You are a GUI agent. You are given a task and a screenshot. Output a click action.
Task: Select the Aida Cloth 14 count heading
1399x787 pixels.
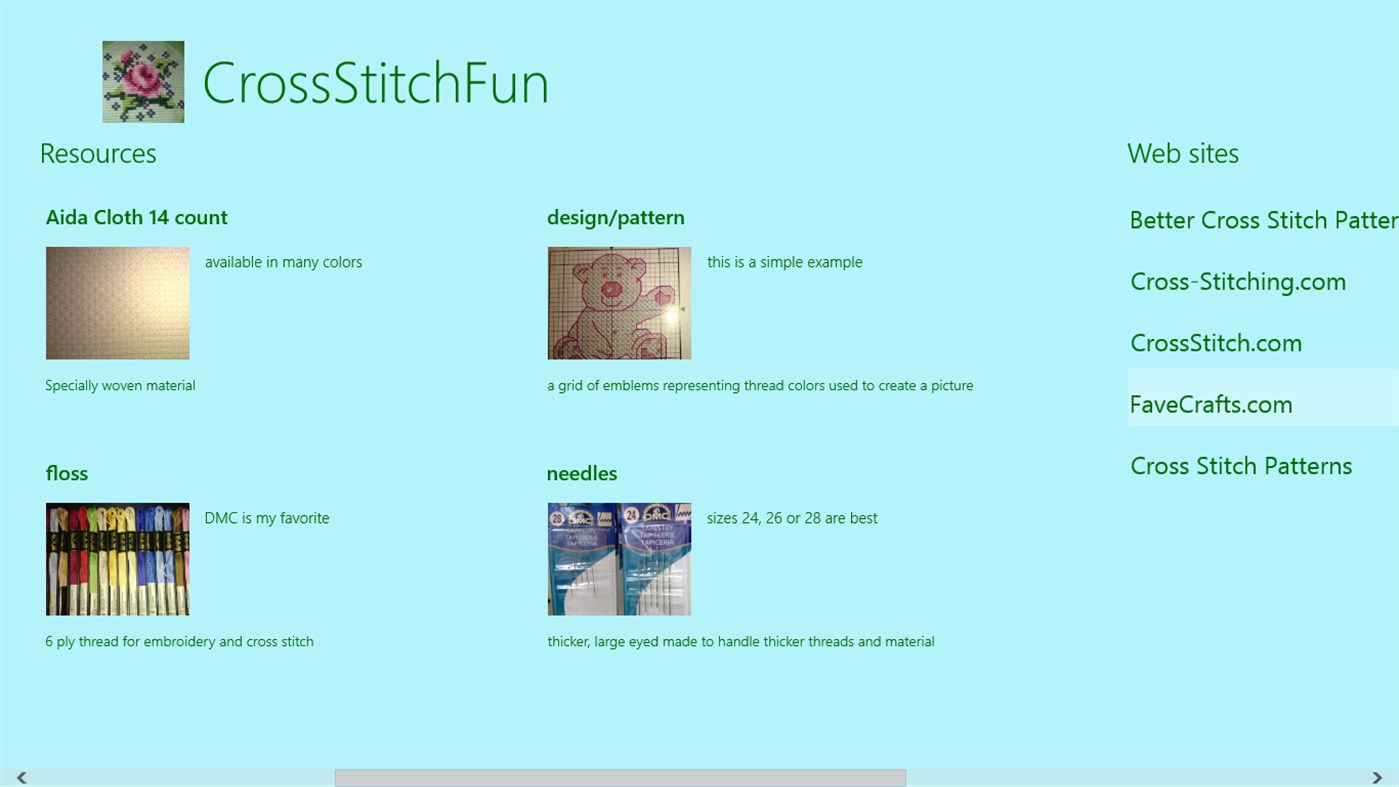coord(137,218)
